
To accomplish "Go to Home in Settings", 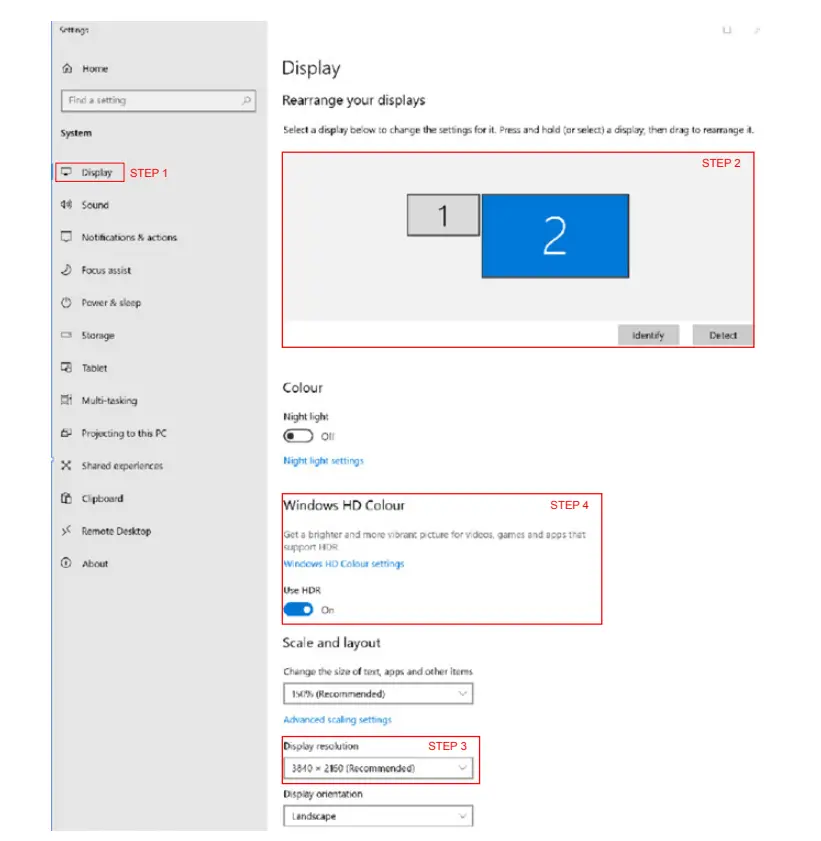I will click(95, 69).
